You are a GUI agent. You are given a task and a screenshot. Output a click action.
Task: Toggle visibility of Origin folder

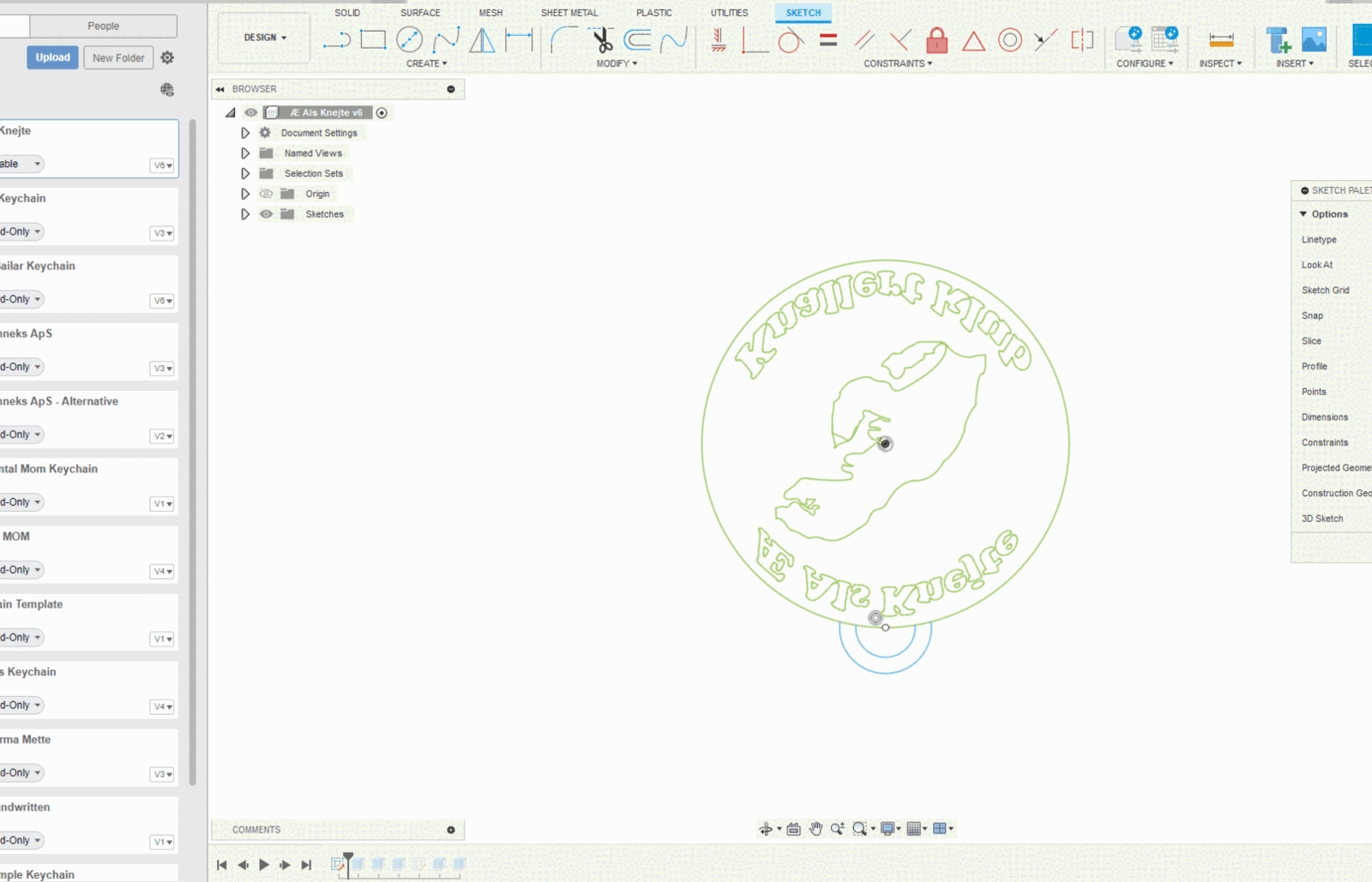coord(267,194)
